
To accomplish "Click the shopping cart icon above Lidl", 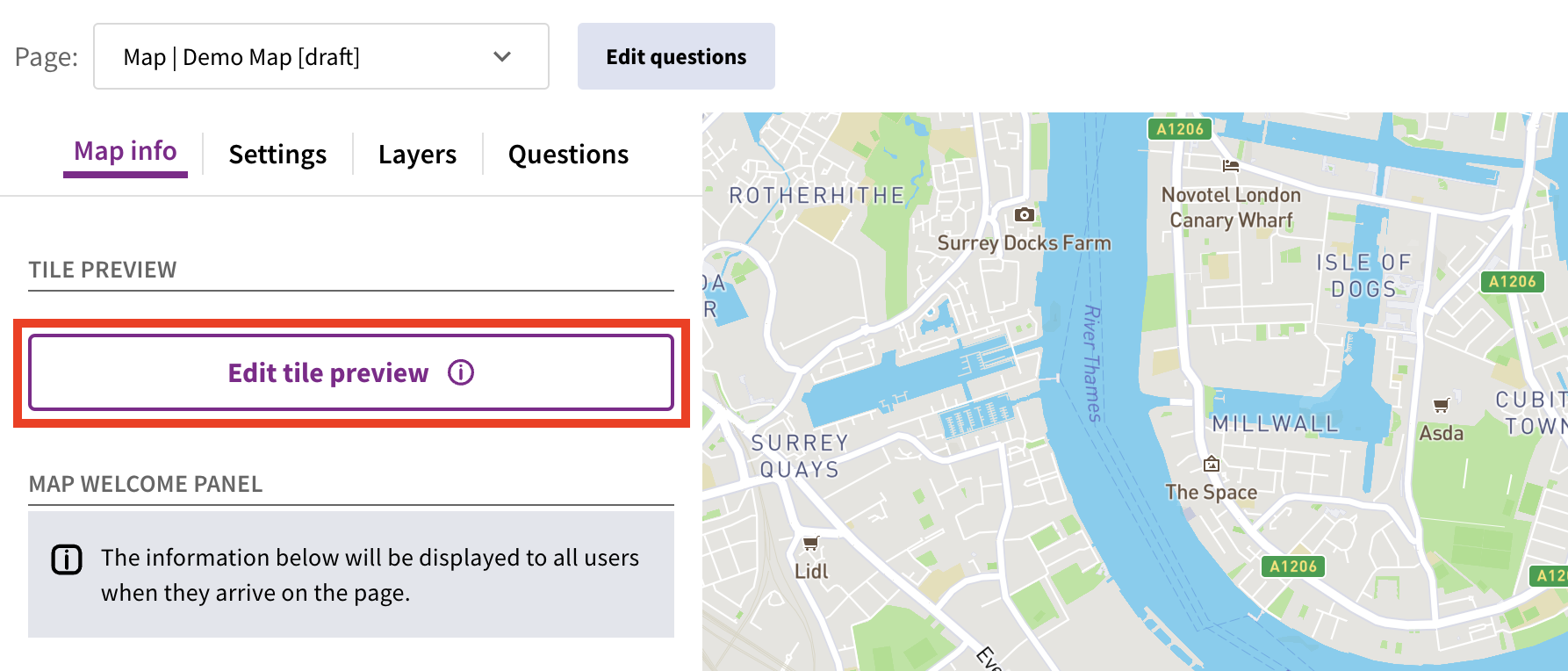I will 811,544.
